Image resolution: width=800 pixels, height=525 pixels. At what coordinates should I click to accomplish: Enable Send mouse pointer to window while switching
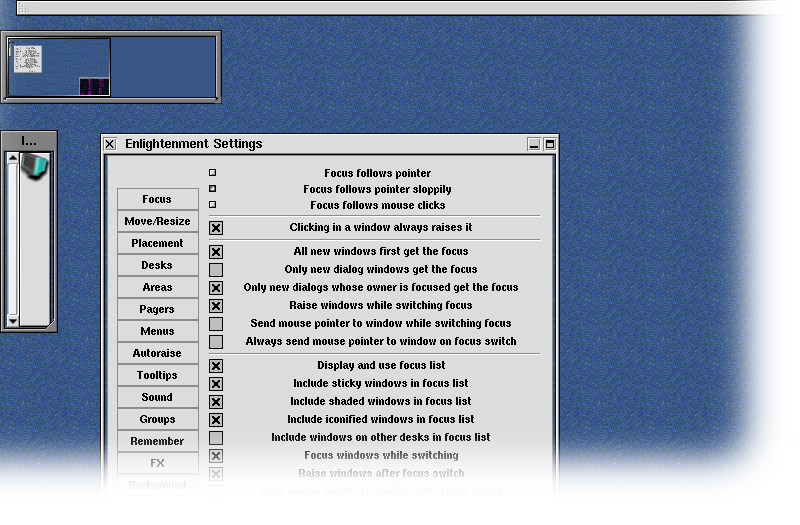coord(216,323)
